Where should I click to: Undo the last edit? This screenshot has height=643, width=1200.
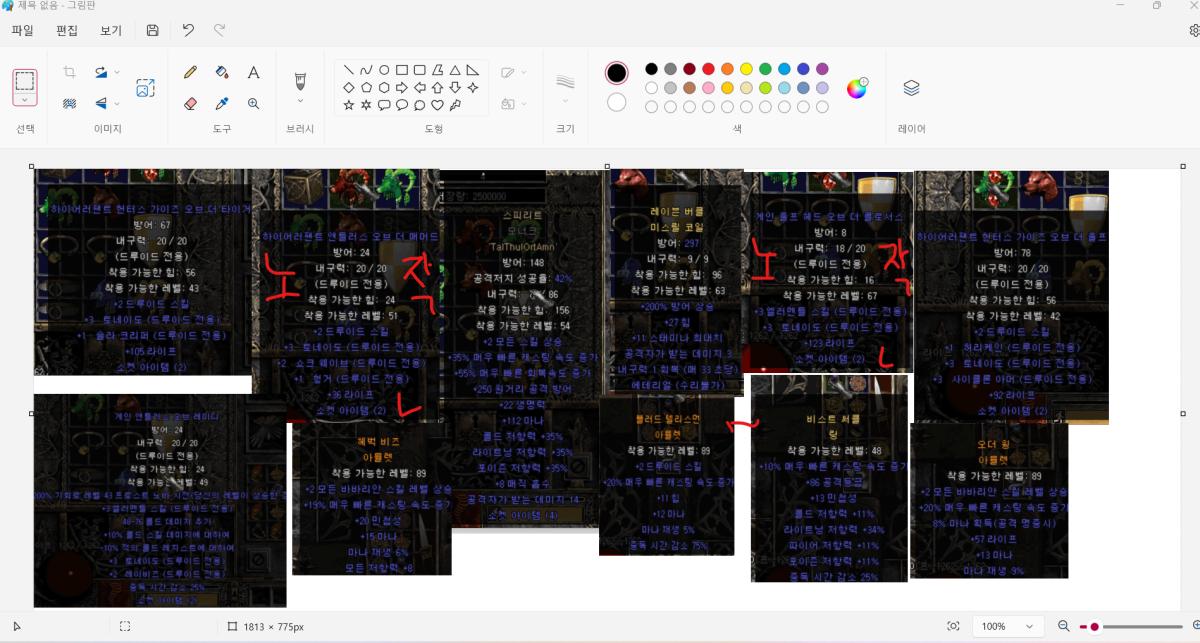(x=188, y=31)
